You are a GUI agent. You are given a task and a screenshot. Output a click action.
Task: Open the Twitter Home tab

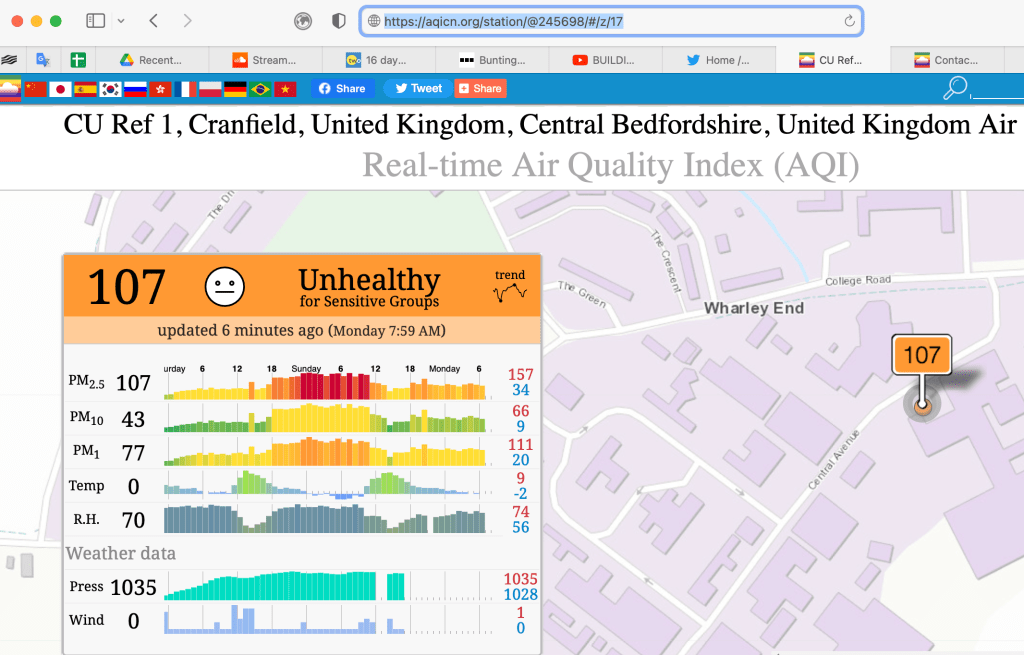click(x=718, y=60)
